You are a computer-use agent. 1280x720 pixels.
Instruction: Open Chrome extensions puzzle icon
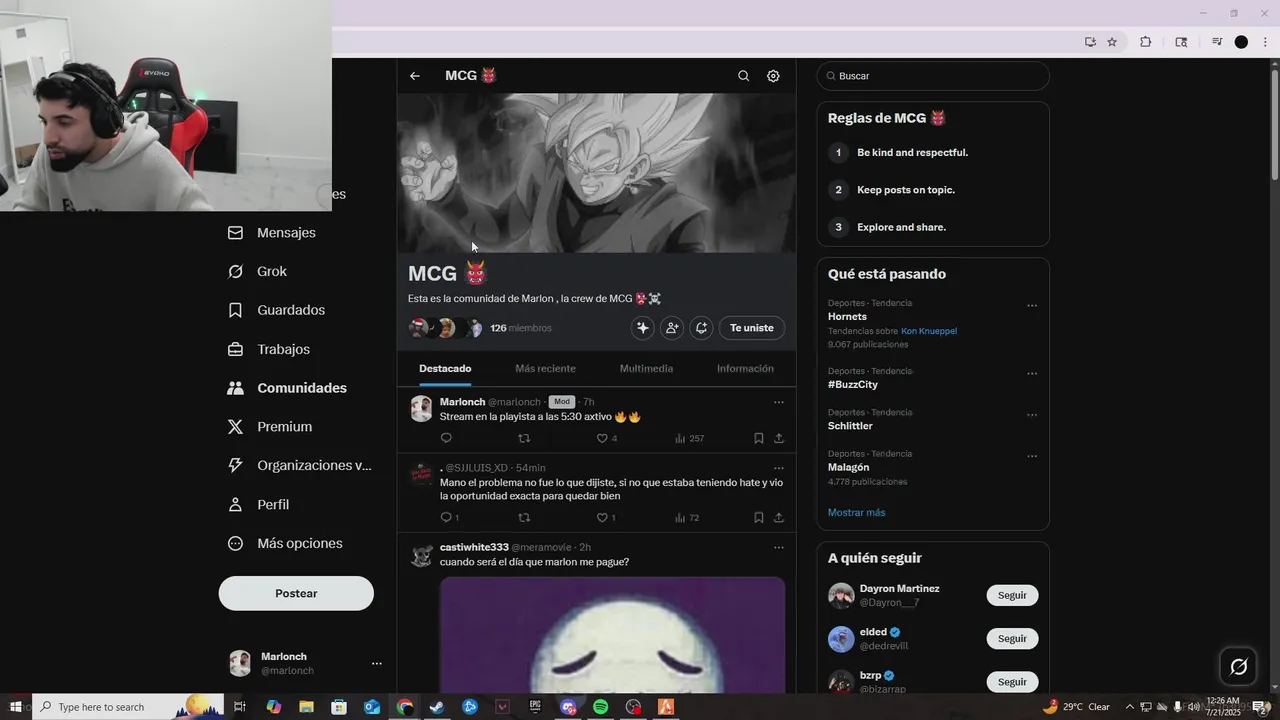[x=1146, y=42]
